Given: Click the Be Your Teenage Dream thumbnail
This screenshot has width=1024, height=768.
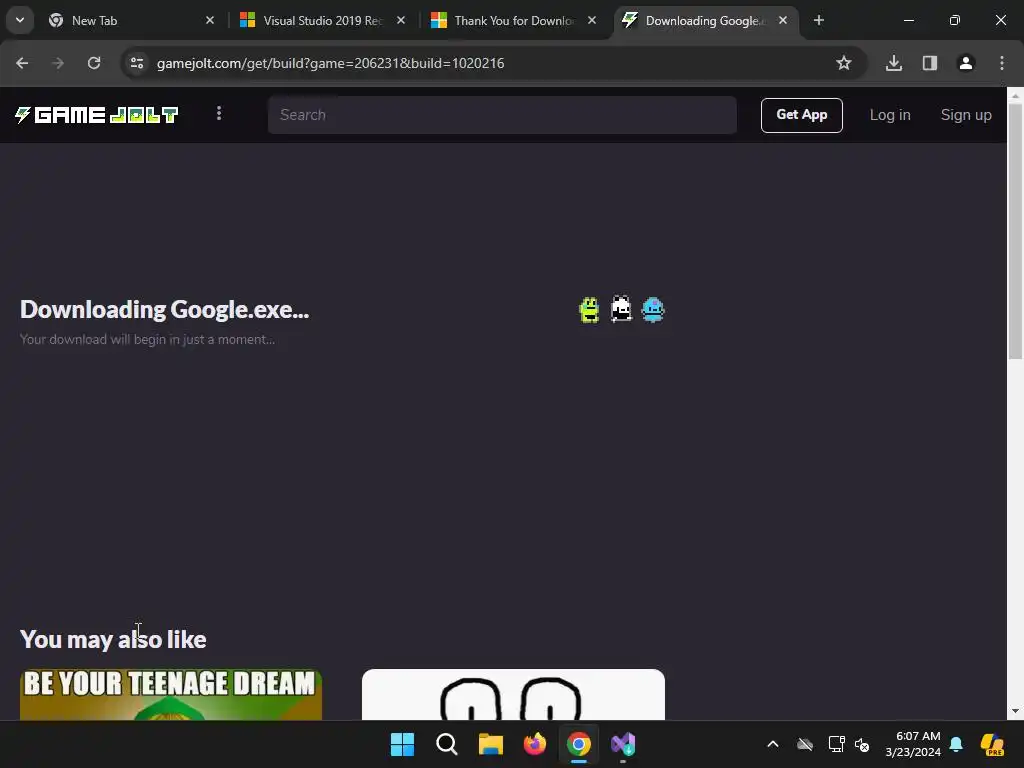Looking at the screenshot, I should click(x=171, y=695).
